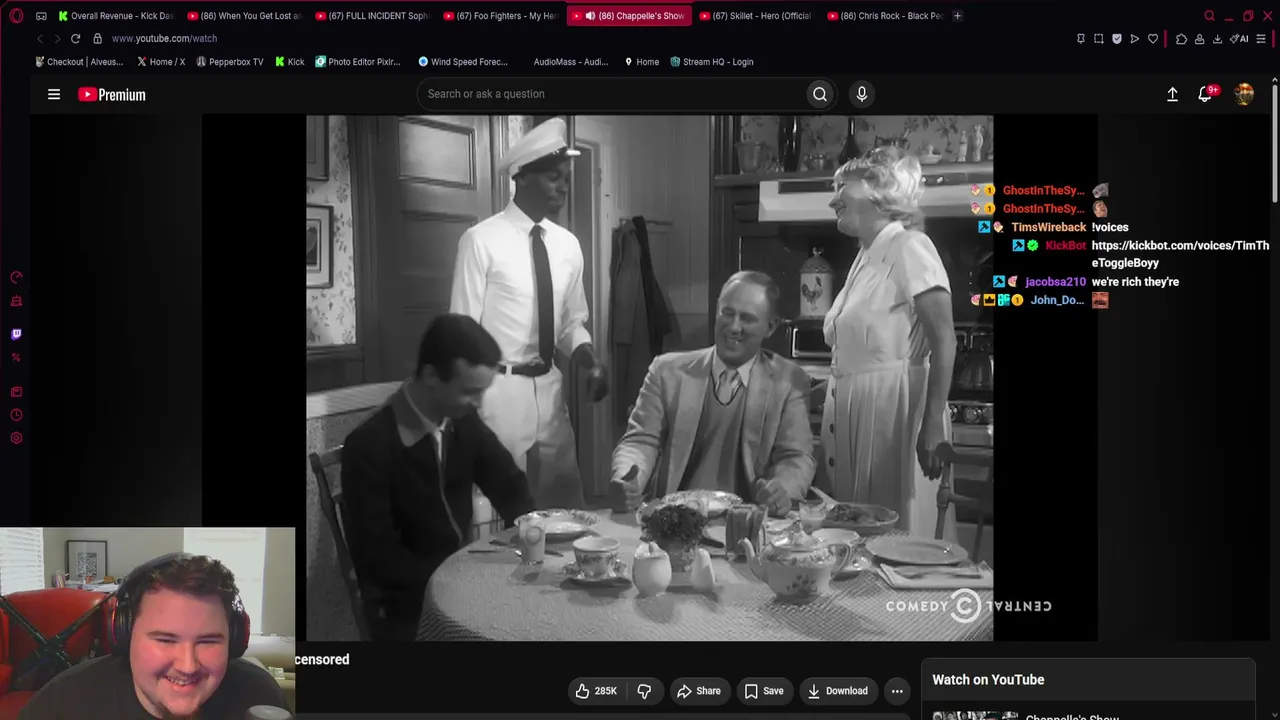Image resolution: width=1280 pixels, height=720 pixels.
Task: Open Photo Editor Pixlr bookmark
Action: click(x=358, y=62)
